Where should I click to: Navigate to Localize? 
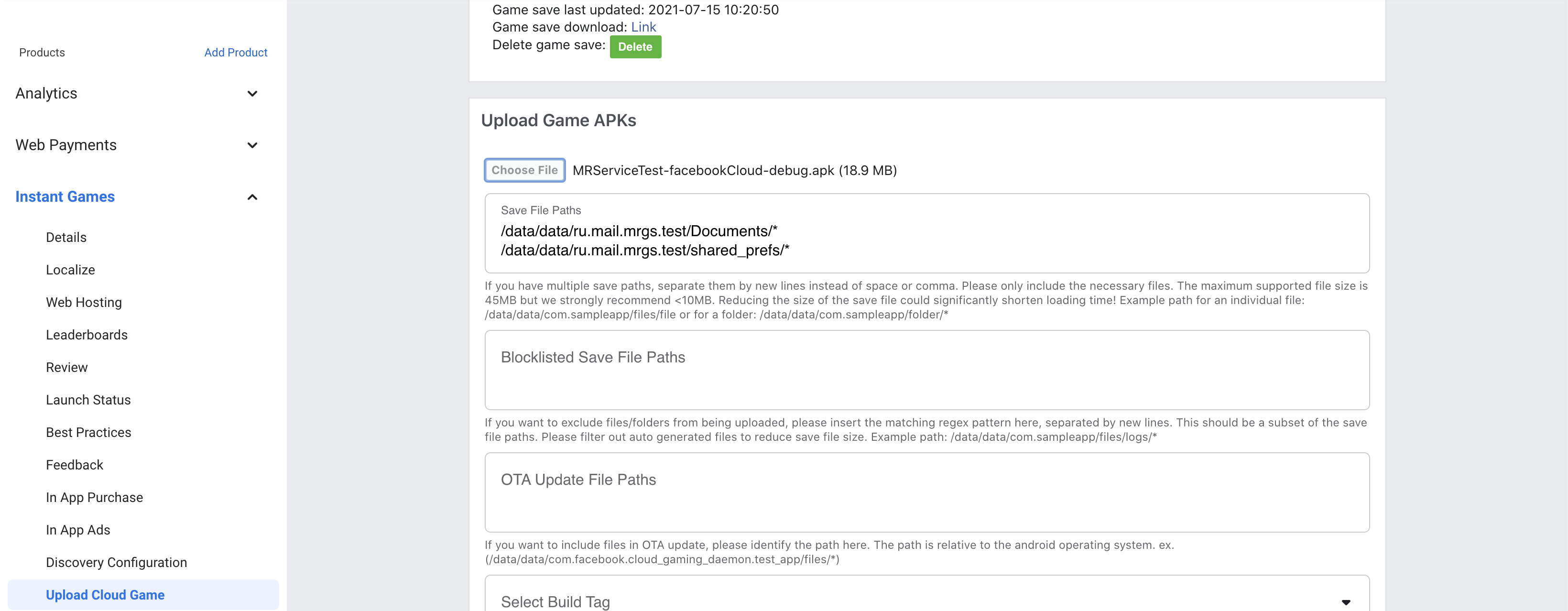70,270
